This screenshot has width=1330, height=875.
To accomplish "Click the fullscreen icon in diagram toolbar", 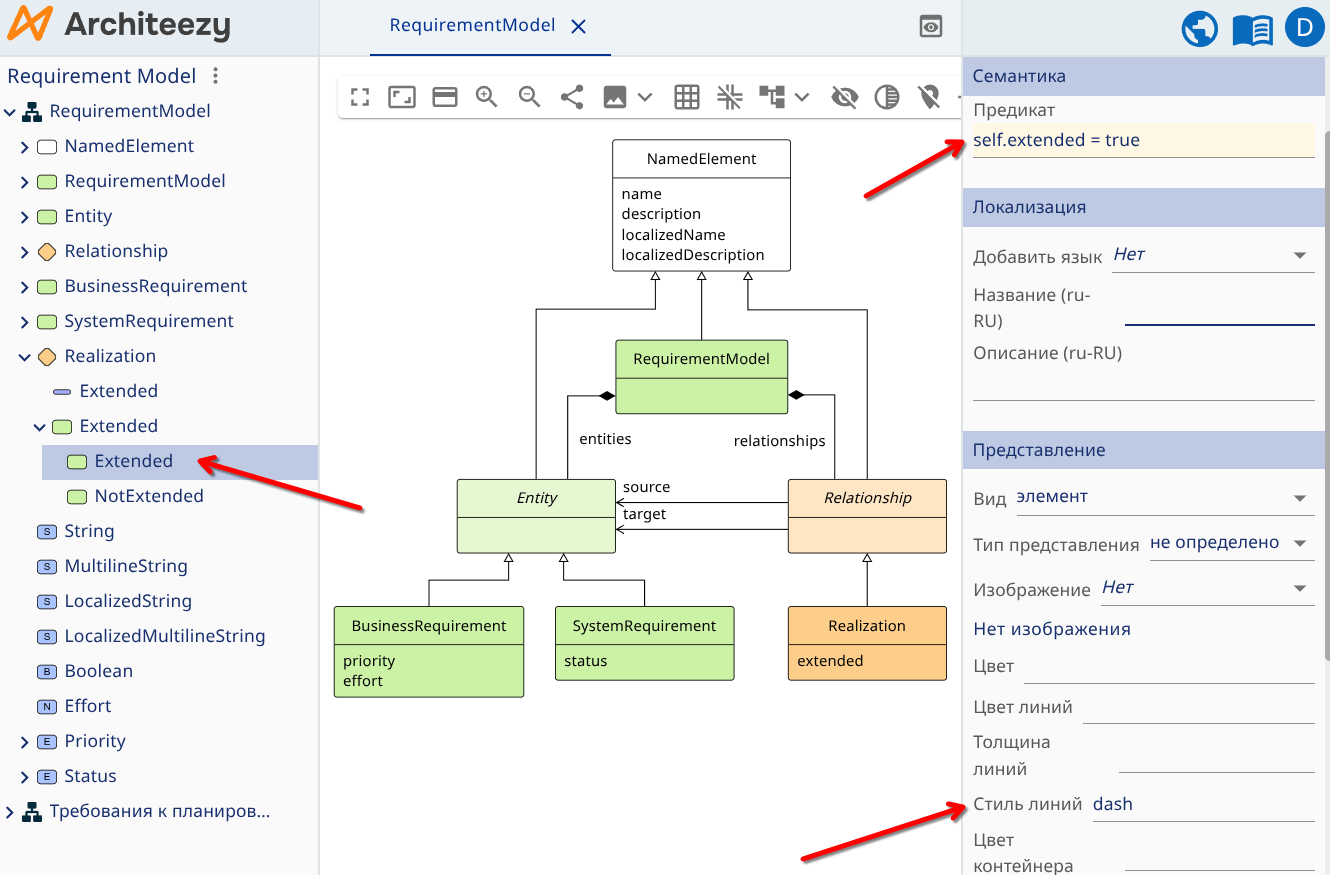I will (360, 97).
